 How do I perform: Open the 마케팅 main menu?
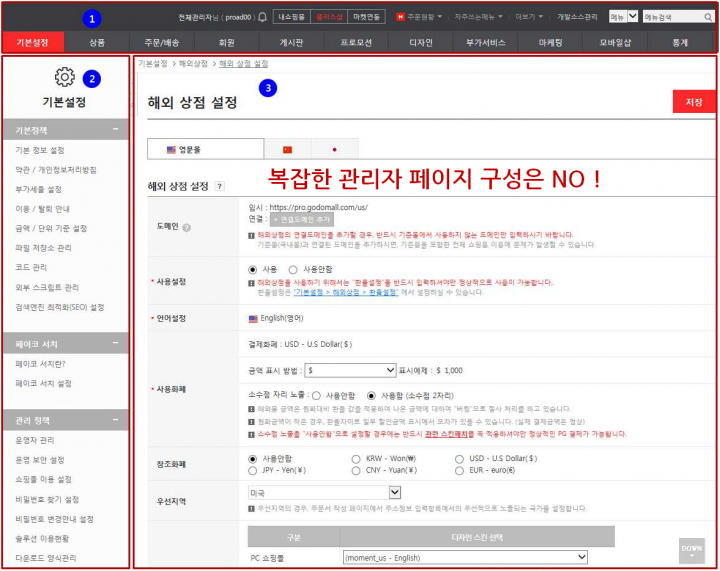coord(550,43)
